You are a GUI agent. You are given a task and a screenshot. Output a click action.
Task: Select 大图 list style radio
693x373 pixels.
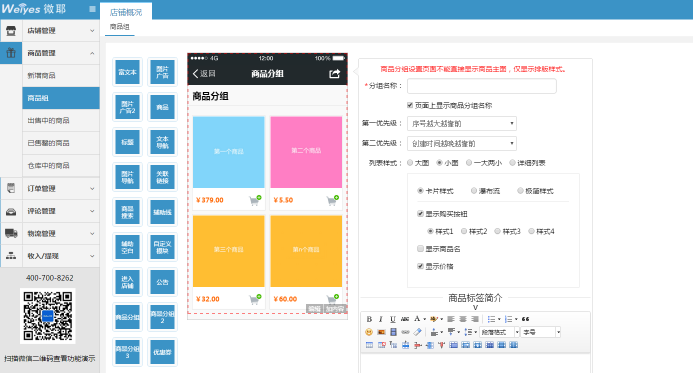tap(410, 163)
